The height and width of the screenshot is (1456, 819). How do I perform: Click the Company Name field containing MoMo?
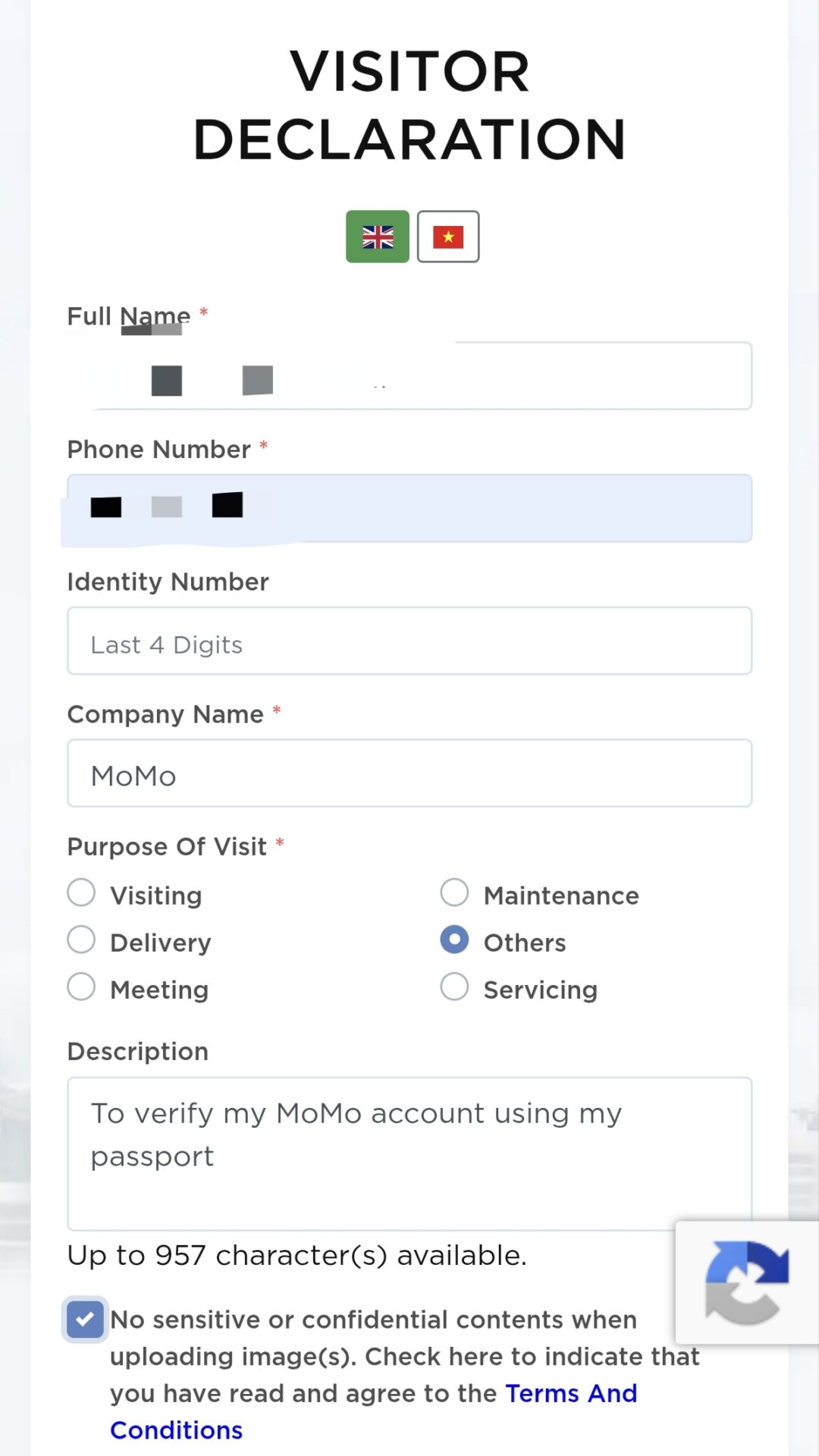(409, 773)
